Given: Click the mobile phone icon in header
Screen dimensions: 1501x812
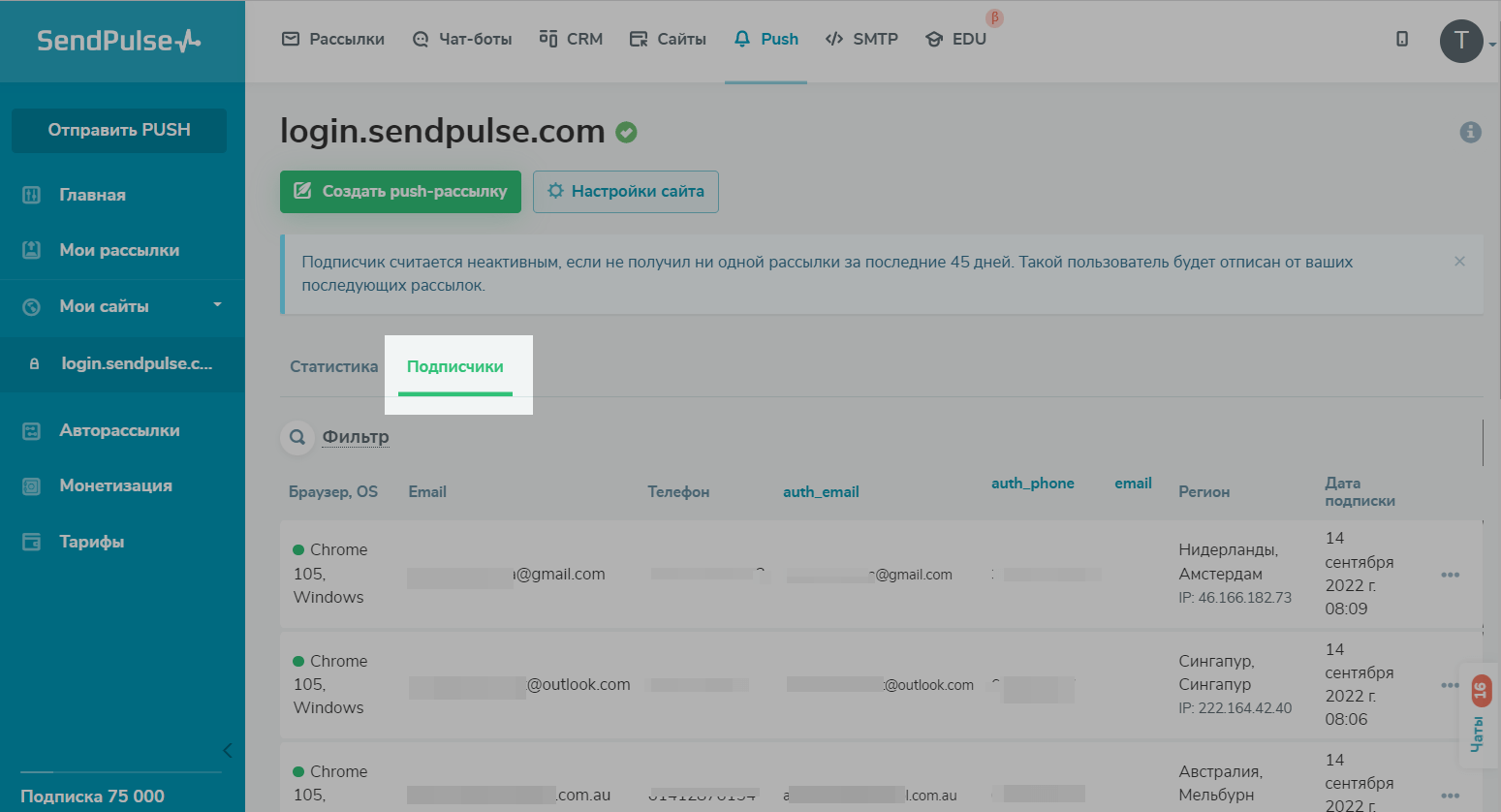Looking at the screenshot, I should click(x=1402, y=39).
